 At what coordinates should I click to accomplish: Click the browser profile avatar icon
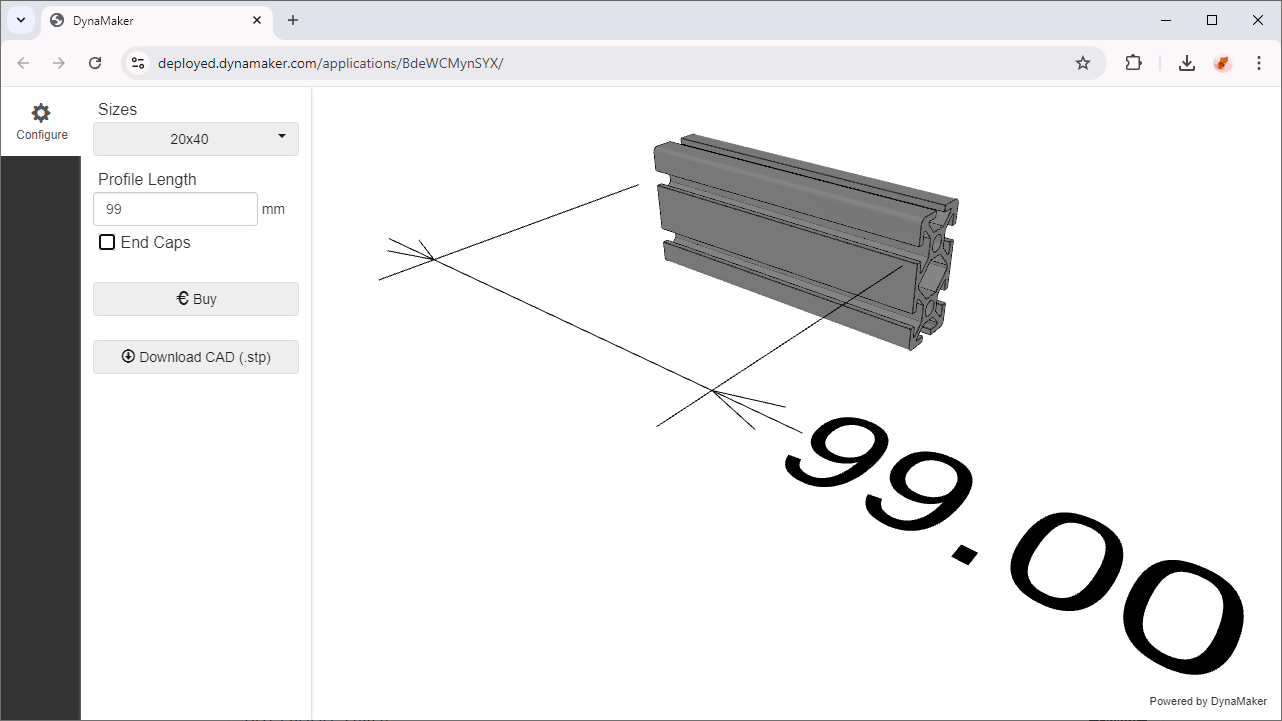click(x=1222, y=63)
